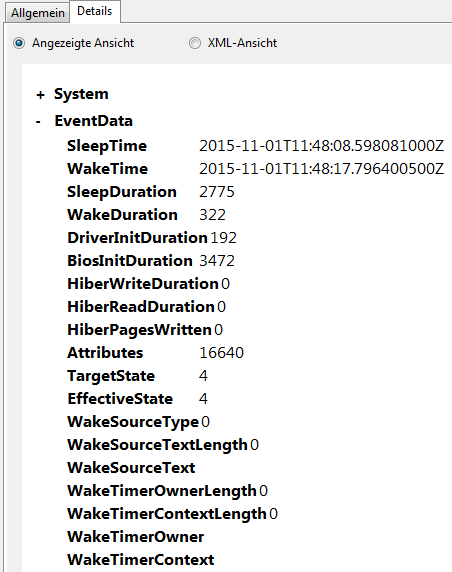Click the SleepDuration label
The image size is (452, 572).
pyautogui.click(x=122, y=192)
